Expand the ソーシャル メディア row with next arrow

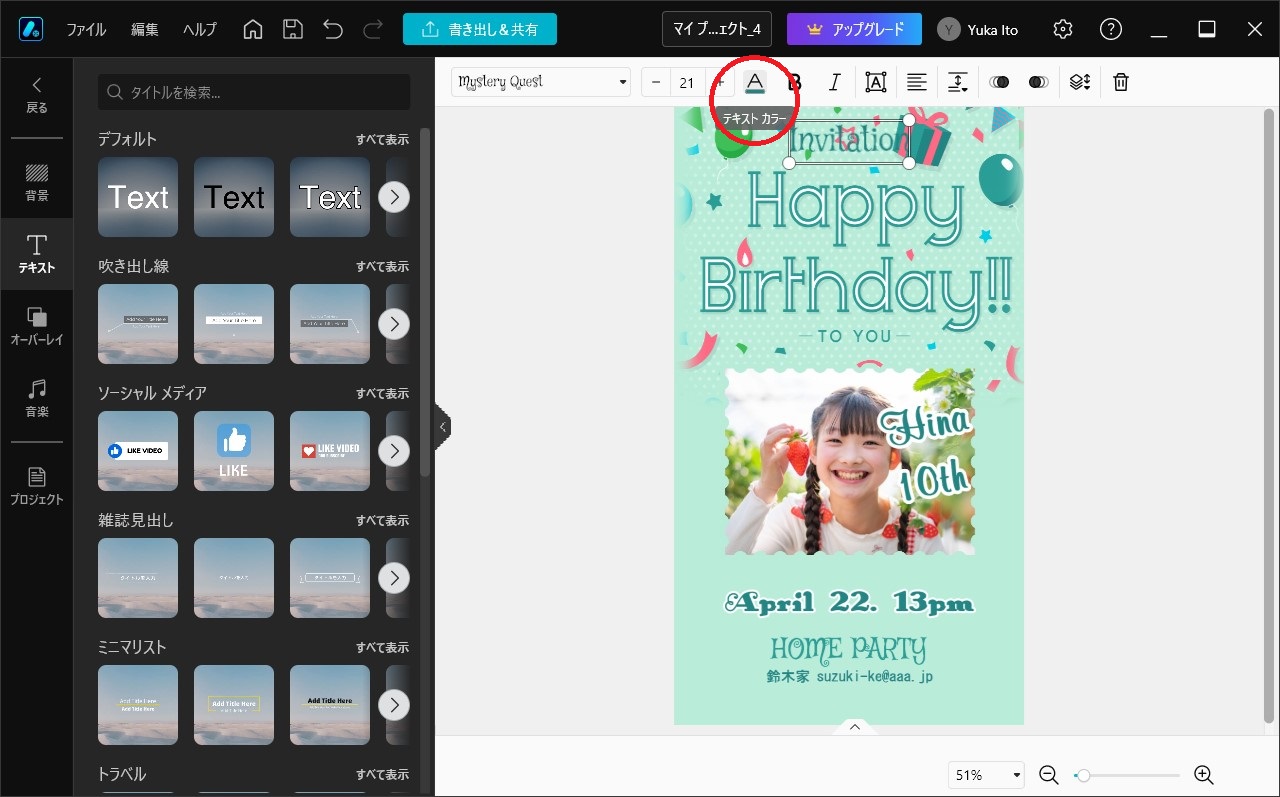pyautogui.click(x=394, y=451)
